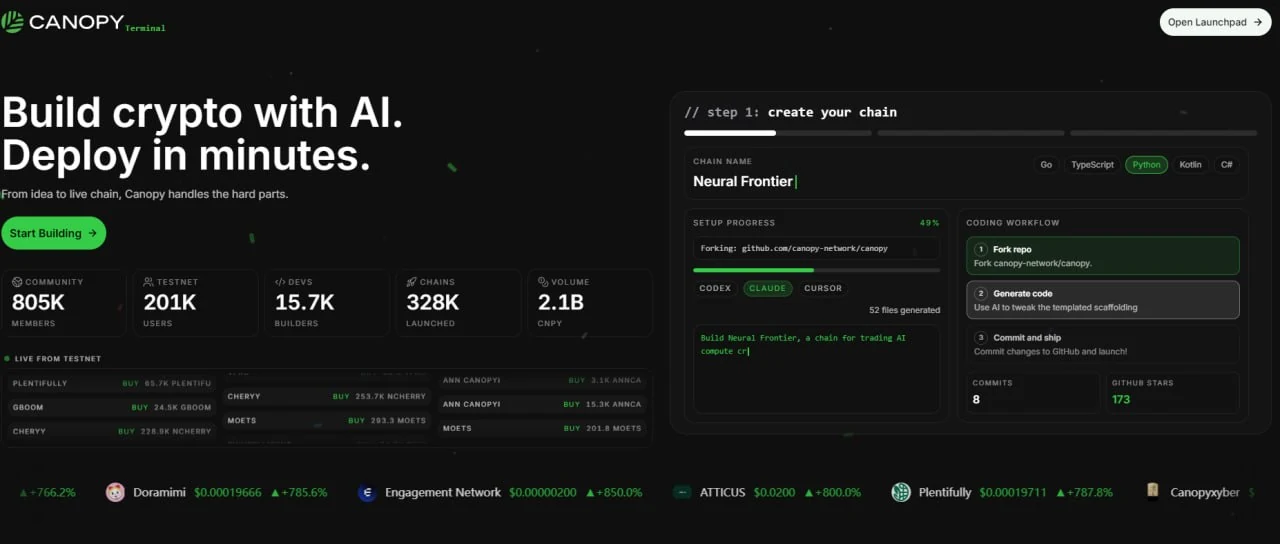Open the Chains 328K launched card
1280x544 pixels.
[458, 302]
